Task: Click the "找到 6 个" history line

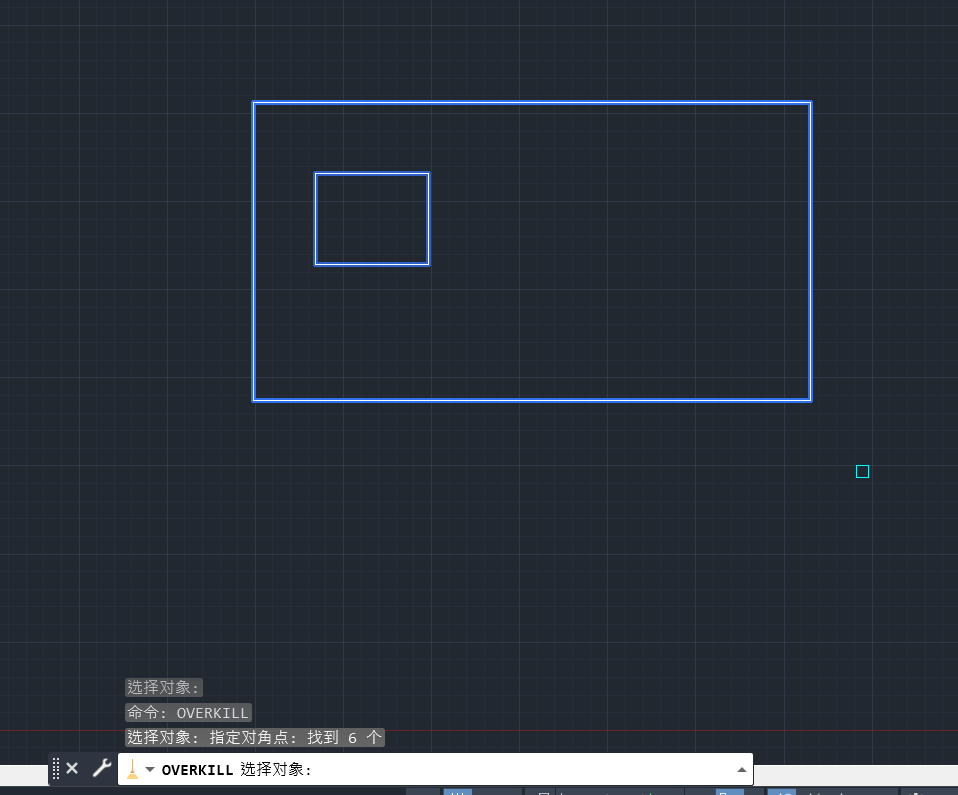Action: pyautogui.click(x=254, y=738)
